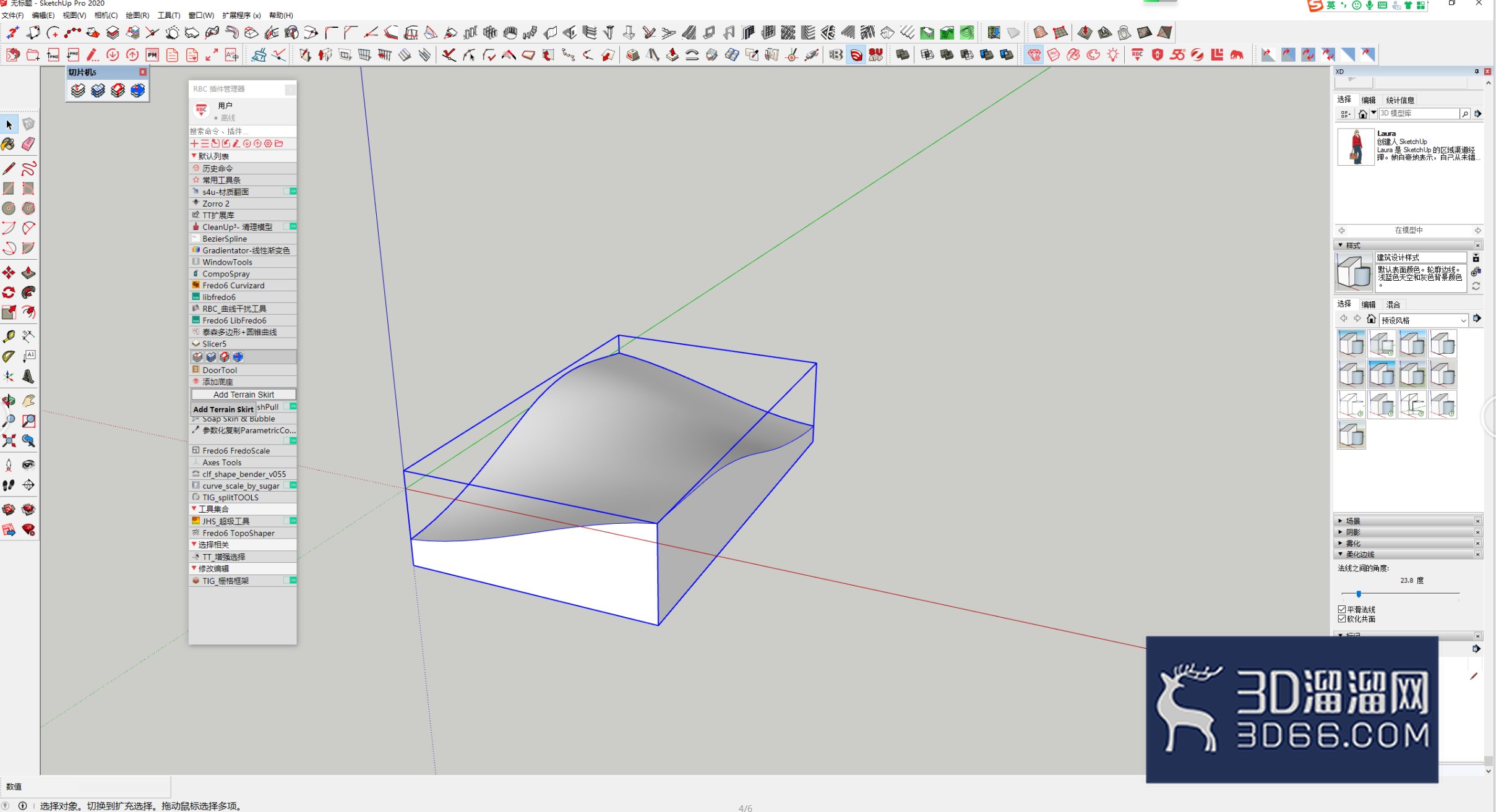
Task: Toggle the JHS_超级工具 switch
Action: 290,521
